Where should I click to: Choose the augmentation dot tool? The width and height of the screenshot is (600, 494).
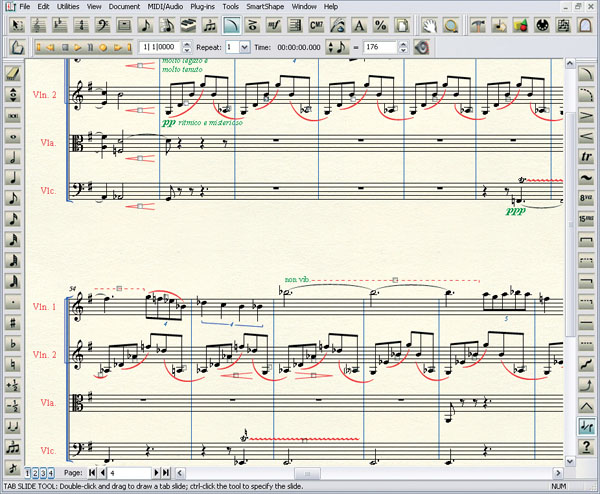[x=13, y=302]
